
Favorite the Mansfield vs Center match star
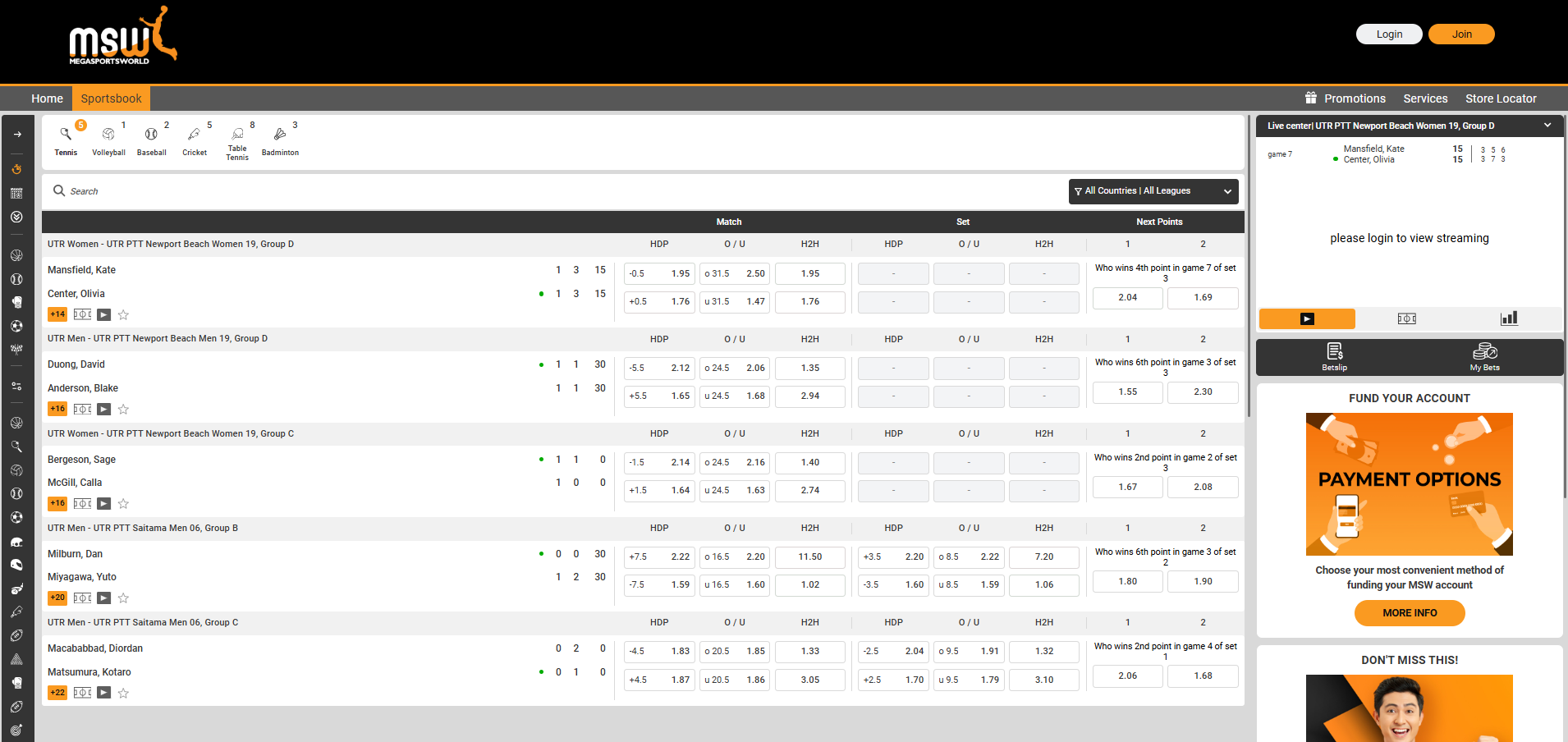pyautogui.click(x=123, y=314)
